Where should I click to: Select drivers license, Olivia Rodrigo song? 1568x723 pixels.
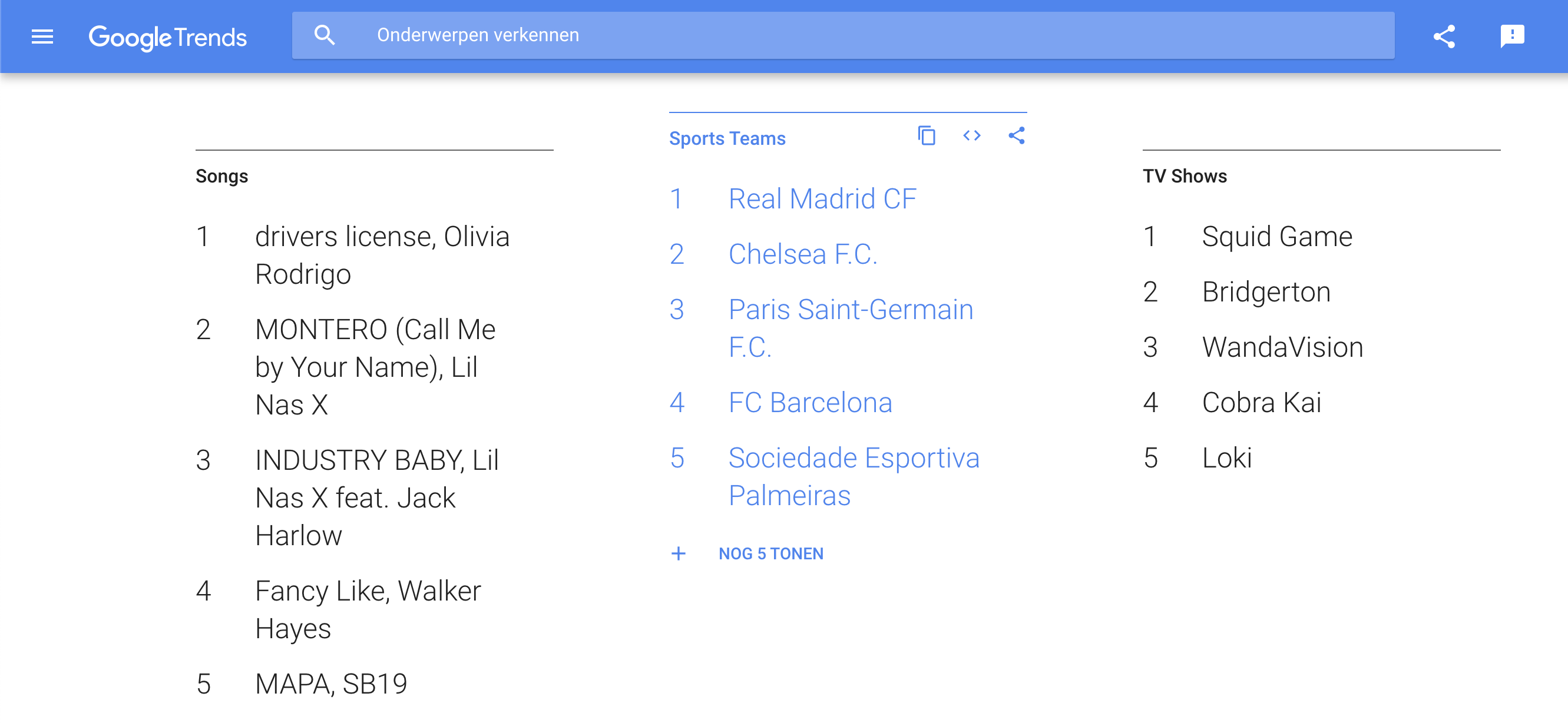pos(382,255)
